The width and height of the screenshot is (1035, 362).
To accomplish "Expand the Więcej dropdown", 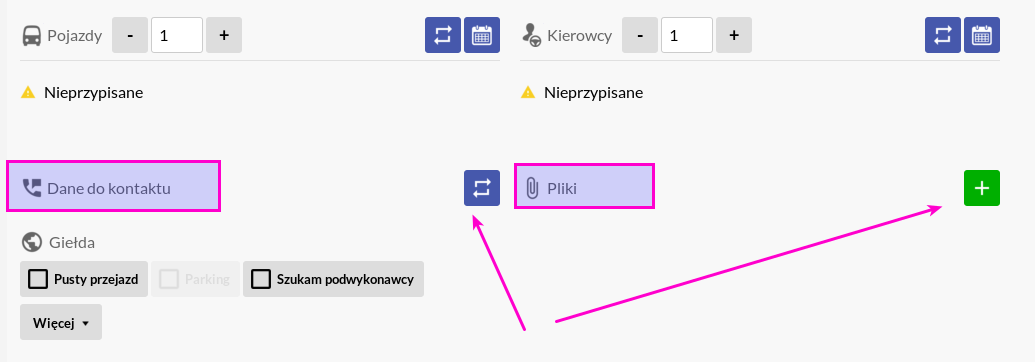I will tap(61, 322).
